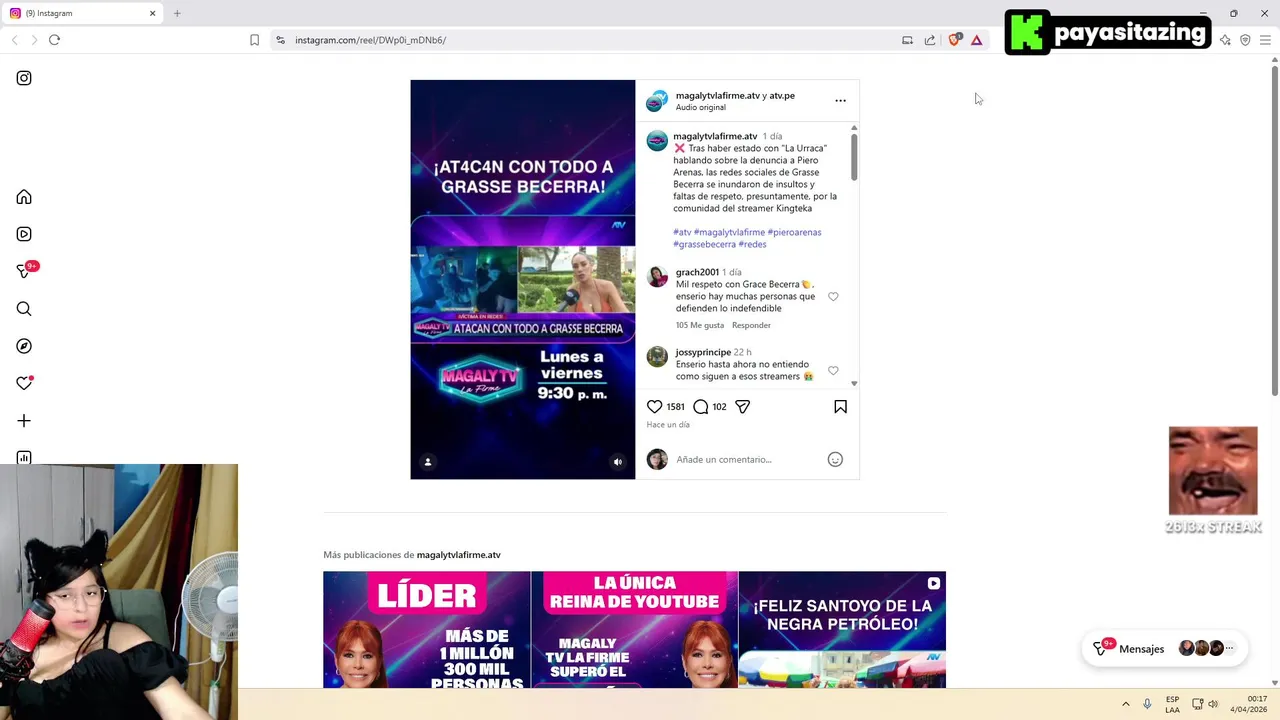Share this page via address bar icon

930,40
